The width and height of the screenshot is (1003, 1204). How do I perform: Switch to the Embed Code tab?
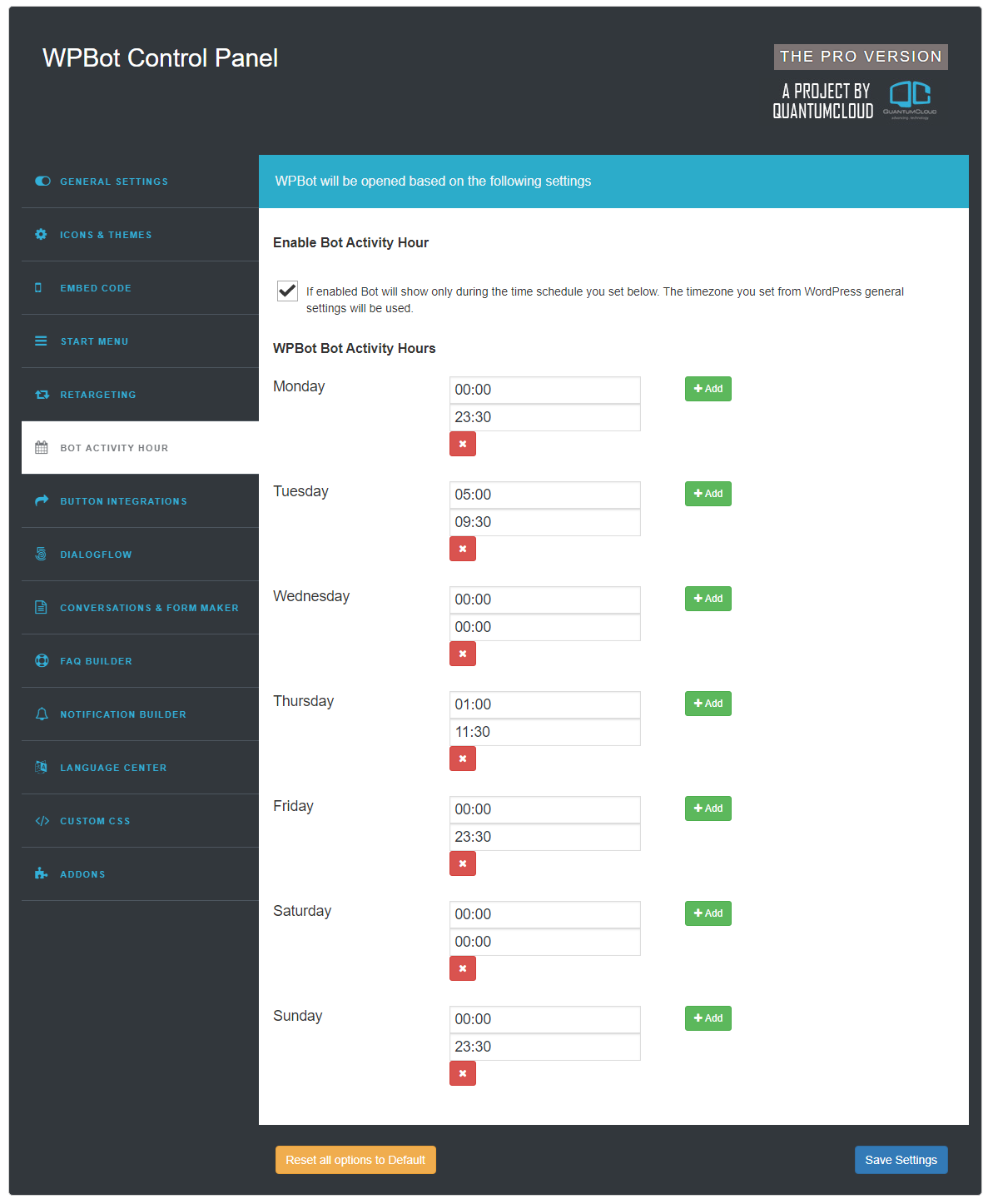pyautogui.click(x=140, y=287)
